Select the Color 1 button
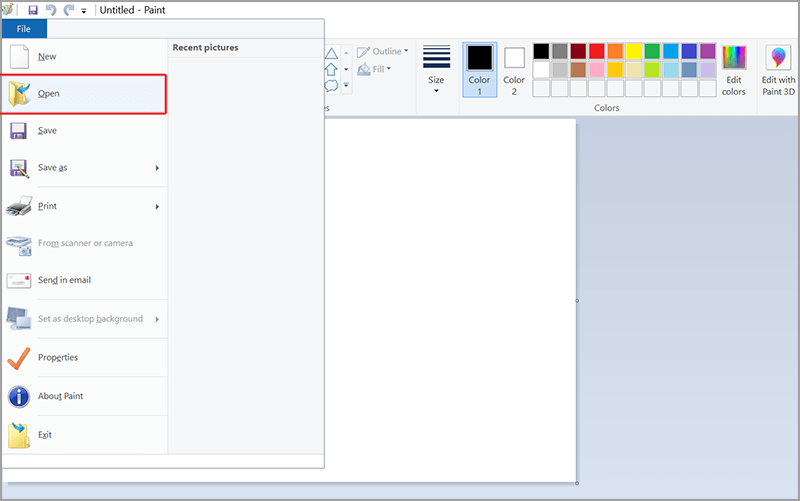 (x=480, y=70)
